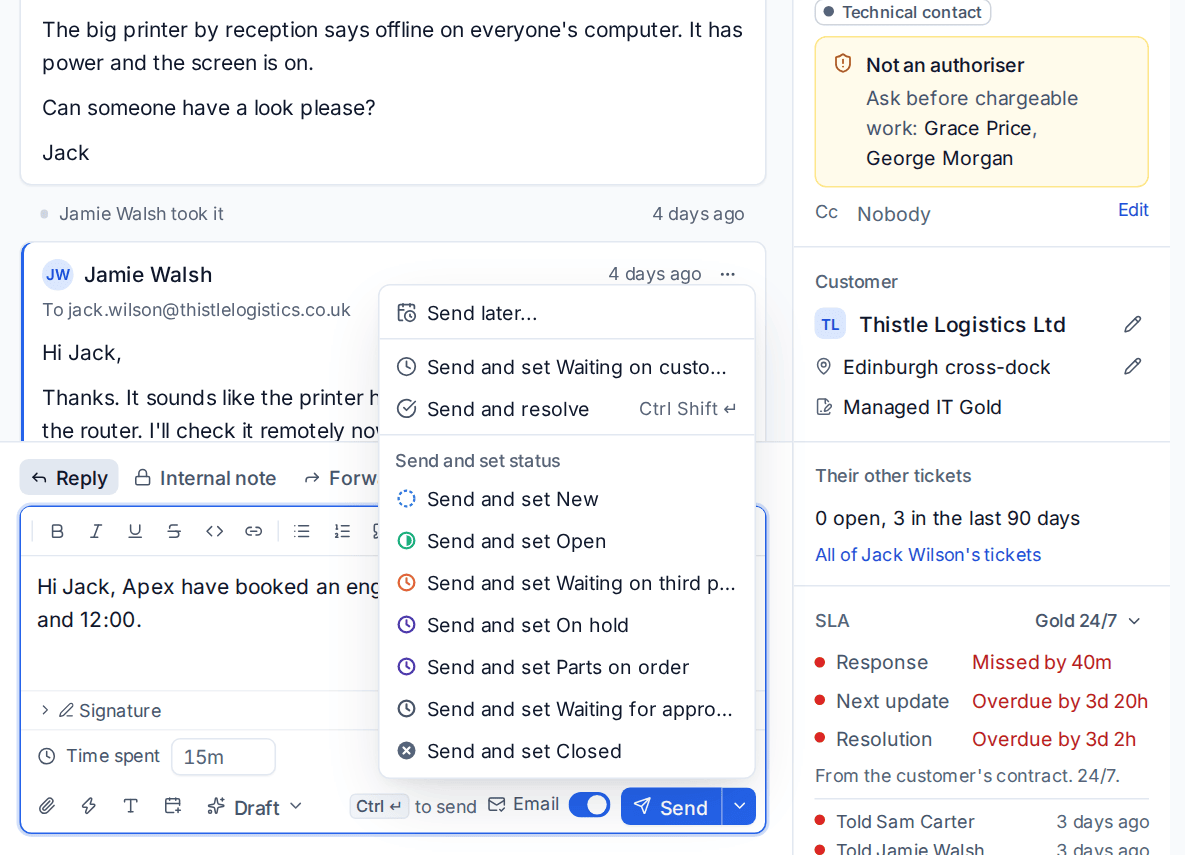This screenshot has height=855, width=1185.
Task: Click 0 open, 3 in the last 90 days
Action: pos(947,519)
